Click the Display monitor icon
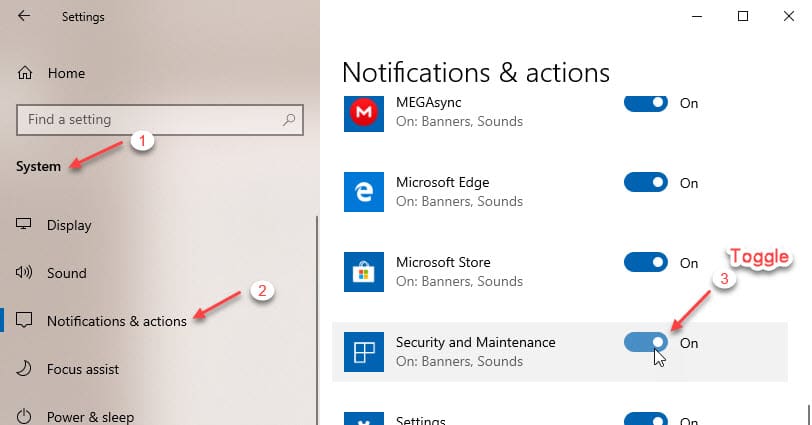This screenshot has height=425, width=812. tap(24, 224)
